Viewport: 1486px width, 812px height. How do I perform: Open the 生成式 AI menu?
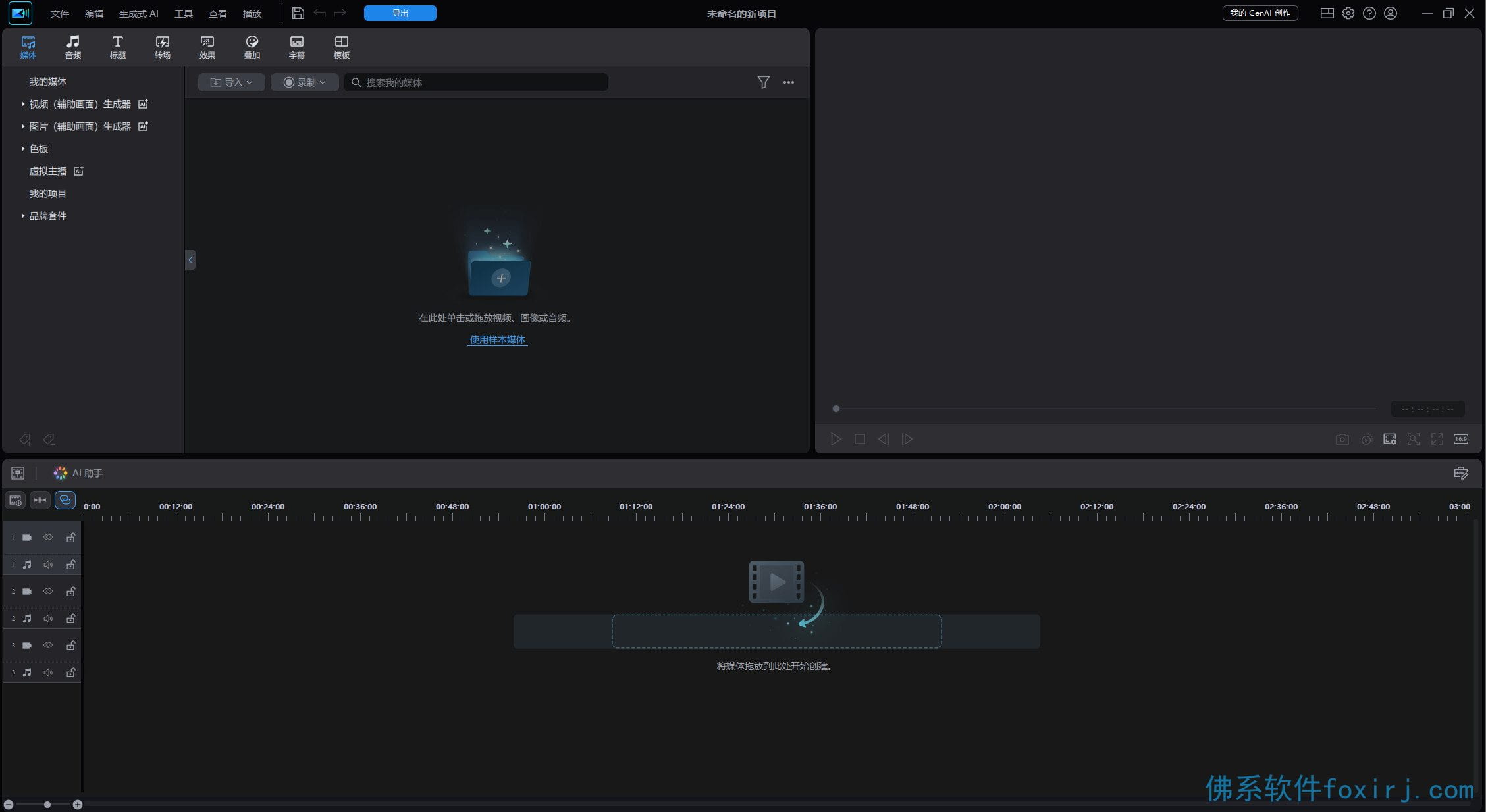[x=139, y=13]
